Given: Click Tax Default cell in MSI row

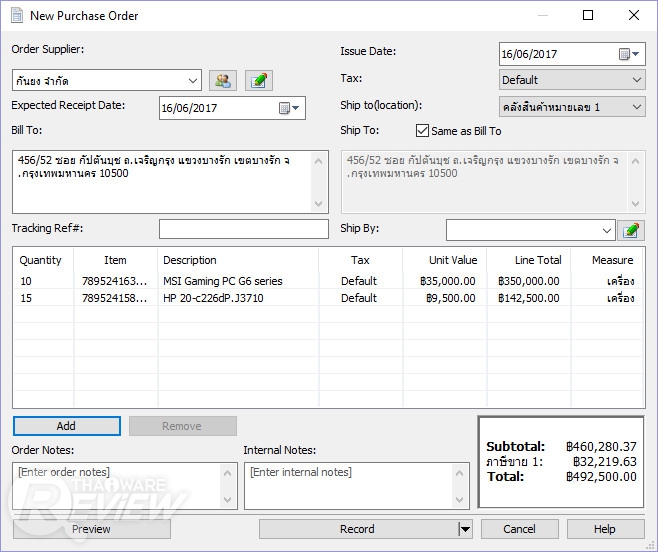Looking at the screenshot, I should 359,281.
